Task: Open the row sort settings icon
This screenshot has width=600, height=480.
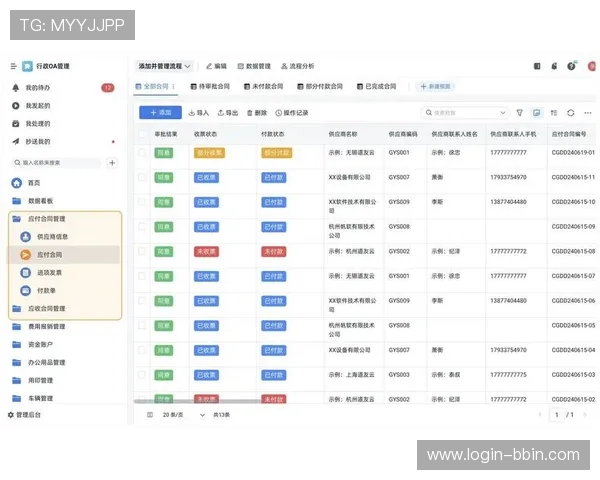Action: (554, 113)
